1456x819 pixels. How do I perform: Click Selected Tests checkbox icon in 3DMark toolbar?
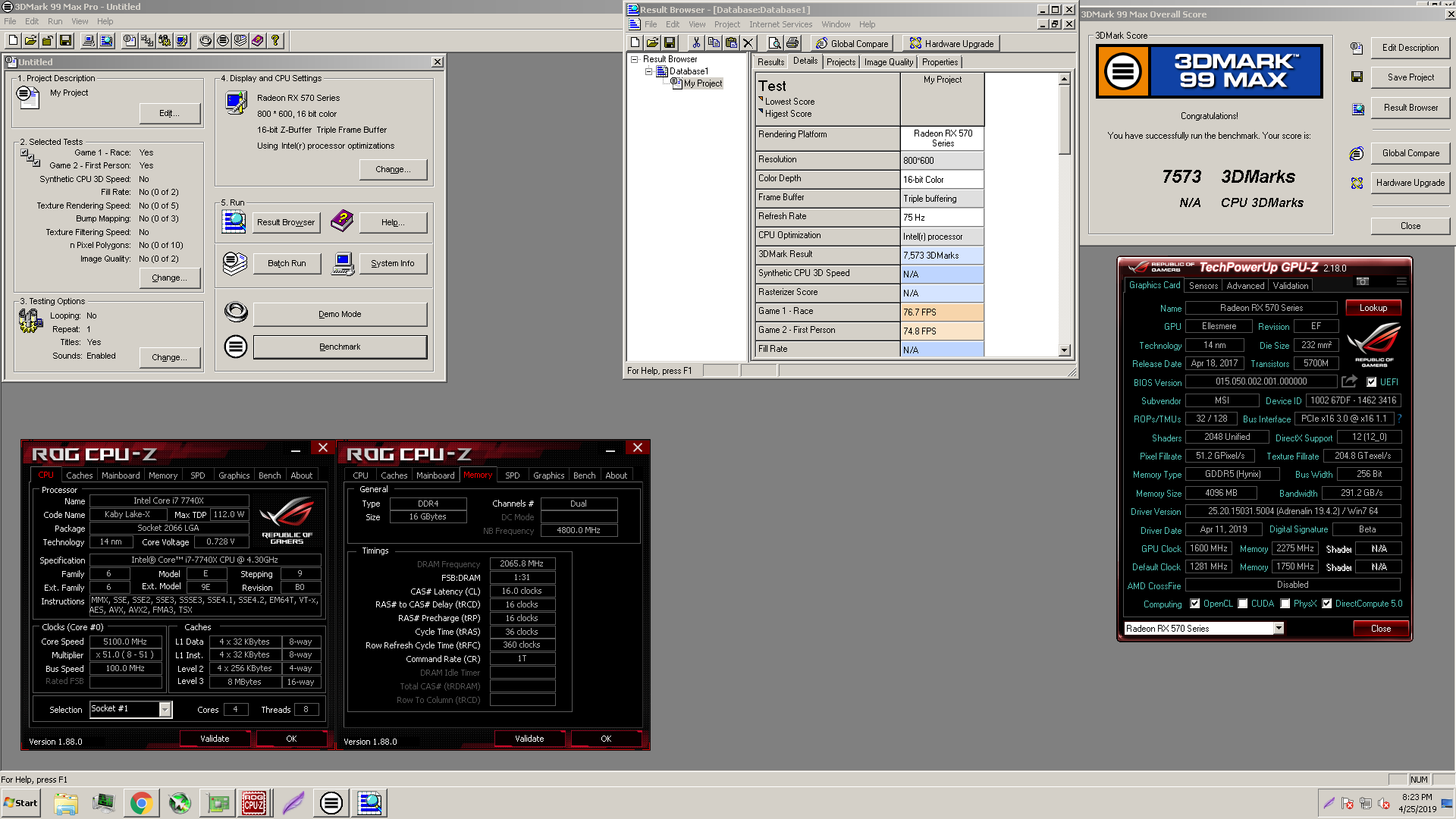pyautogui.click(x=147, y=41)
